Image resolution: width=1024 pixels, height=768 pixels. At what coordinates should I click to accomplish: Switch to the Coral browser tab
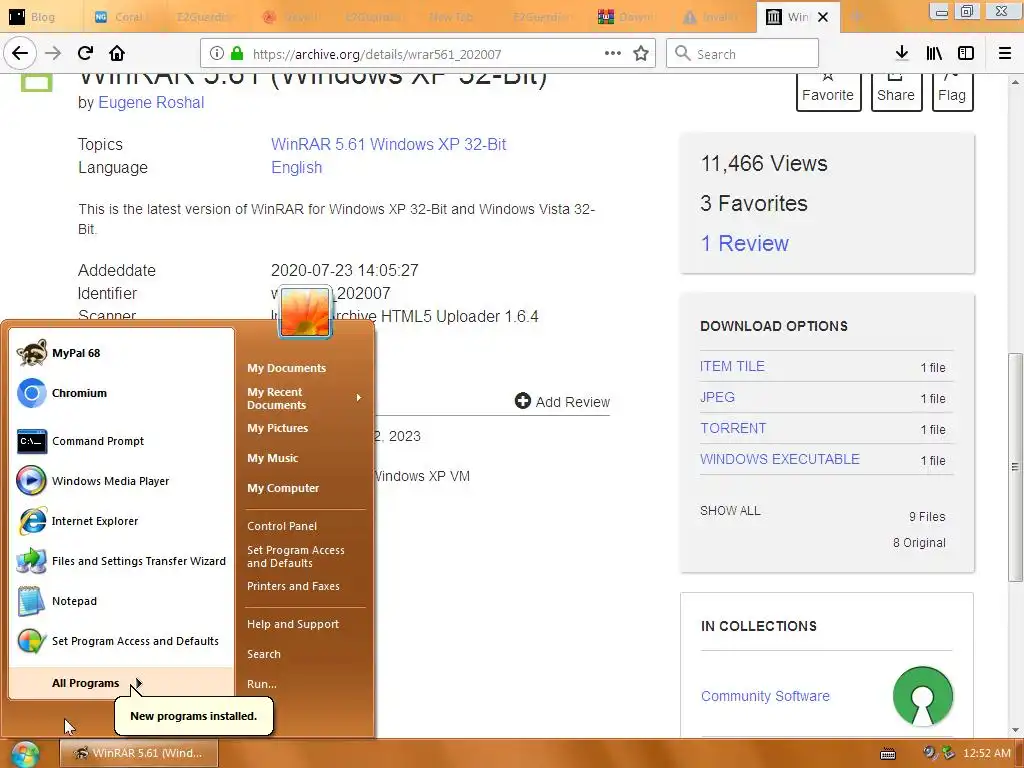pyautogui.click(x=124, y=17)
